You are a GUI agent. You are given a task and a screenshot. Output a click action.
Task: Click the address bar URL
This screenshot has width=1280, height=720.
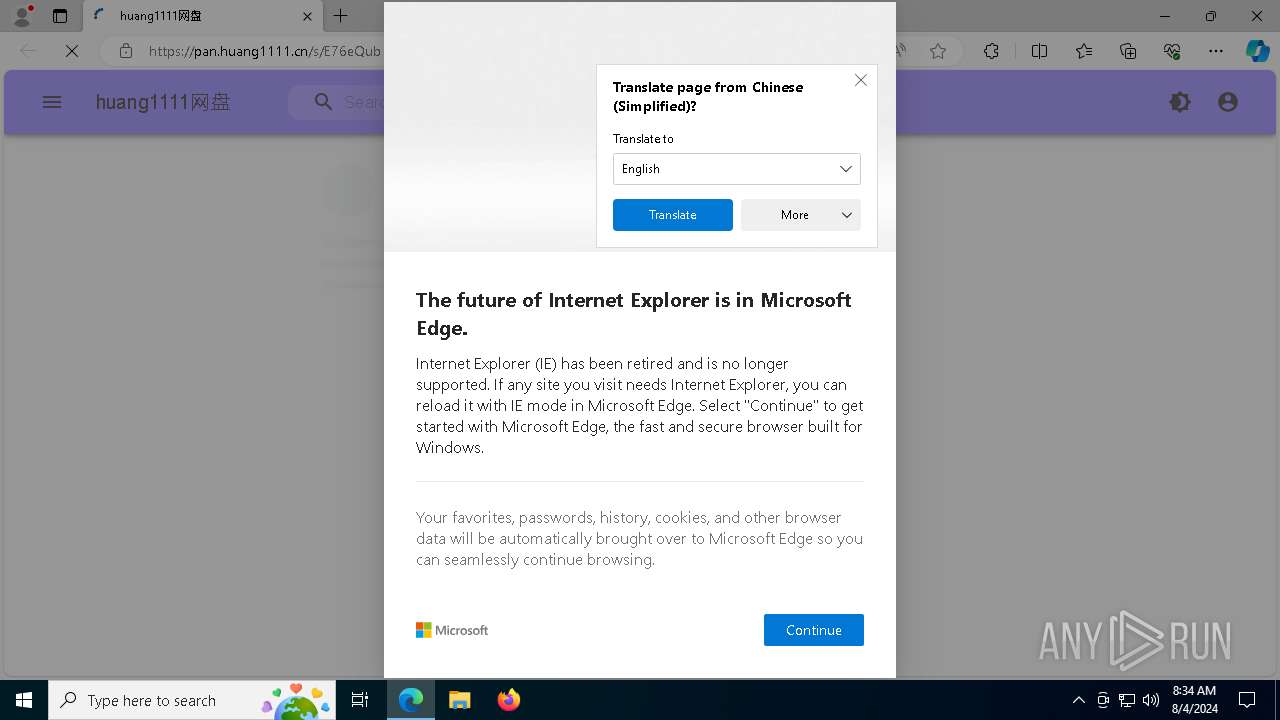click(265, 51)
